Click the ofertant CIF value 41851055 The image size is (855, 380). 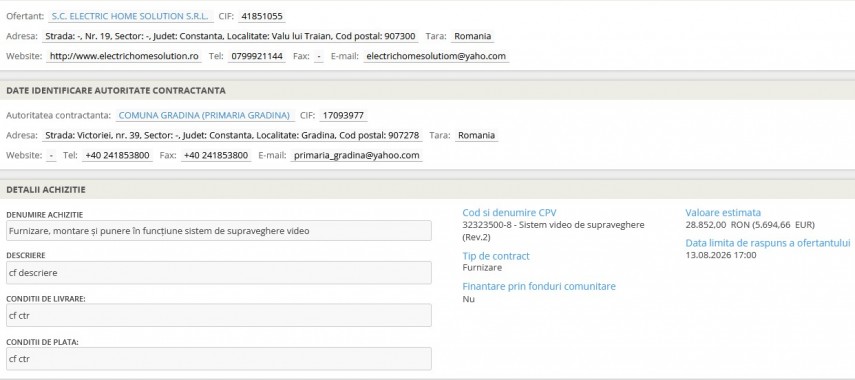(262, 16)
